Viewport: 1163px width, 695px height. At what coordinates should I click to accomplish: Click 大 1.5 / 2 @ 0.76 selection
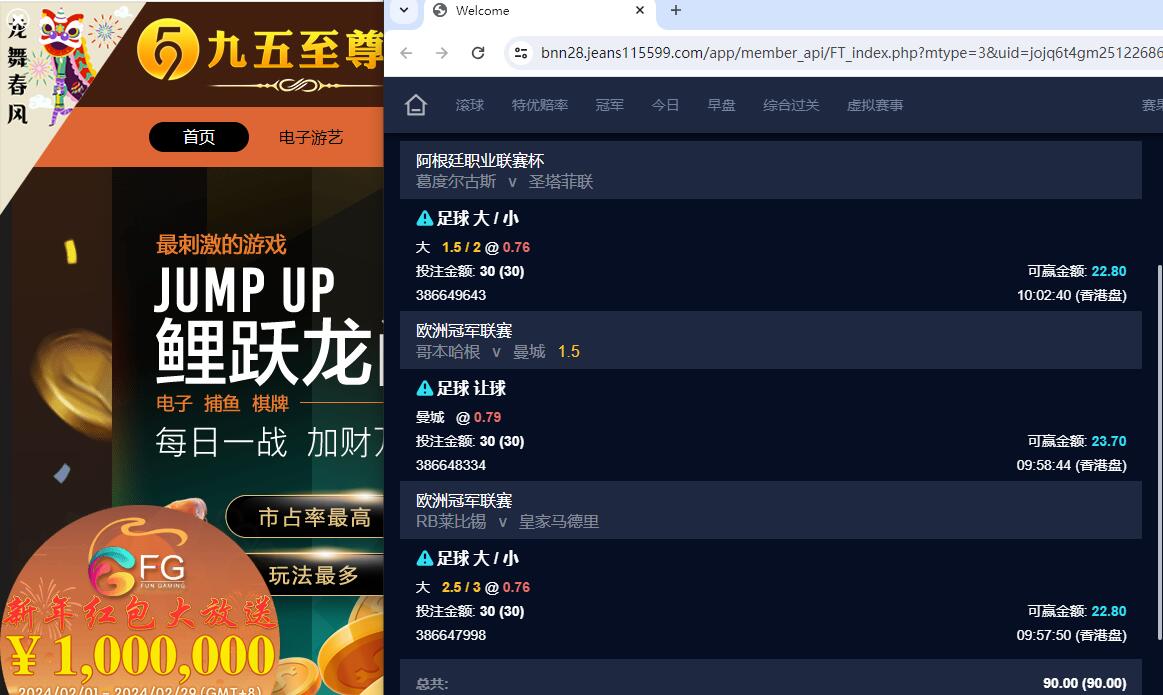pyautogui.click(x=472, y=247)
